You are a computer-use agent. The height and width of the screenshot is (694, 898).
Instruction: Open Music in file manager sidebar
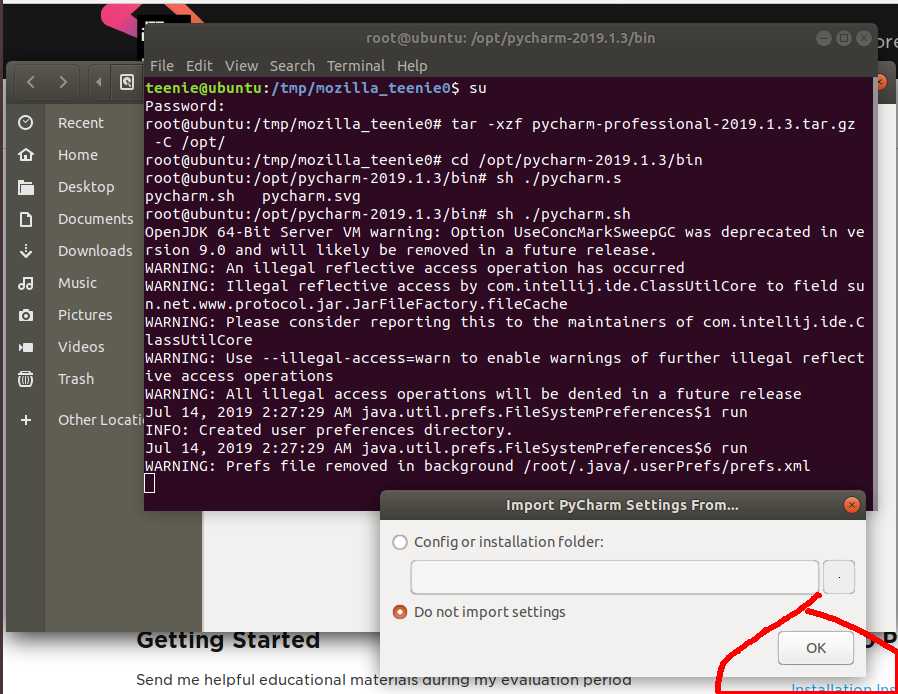(77, 283)
